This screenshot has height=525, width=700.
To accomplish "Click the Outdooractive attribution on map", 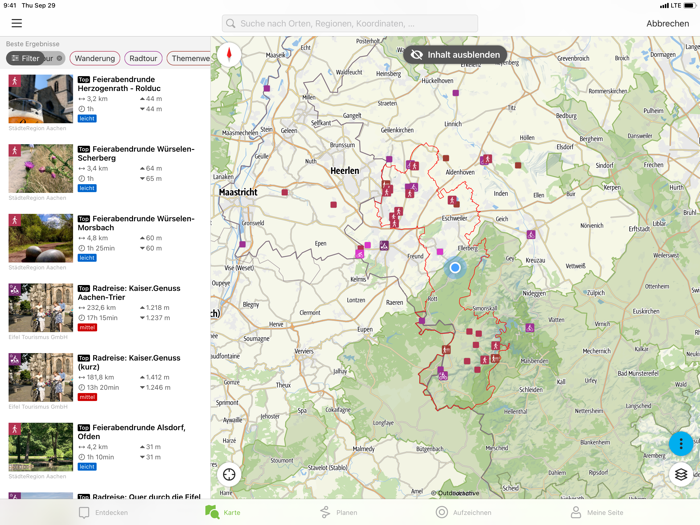I will (455, 493).
